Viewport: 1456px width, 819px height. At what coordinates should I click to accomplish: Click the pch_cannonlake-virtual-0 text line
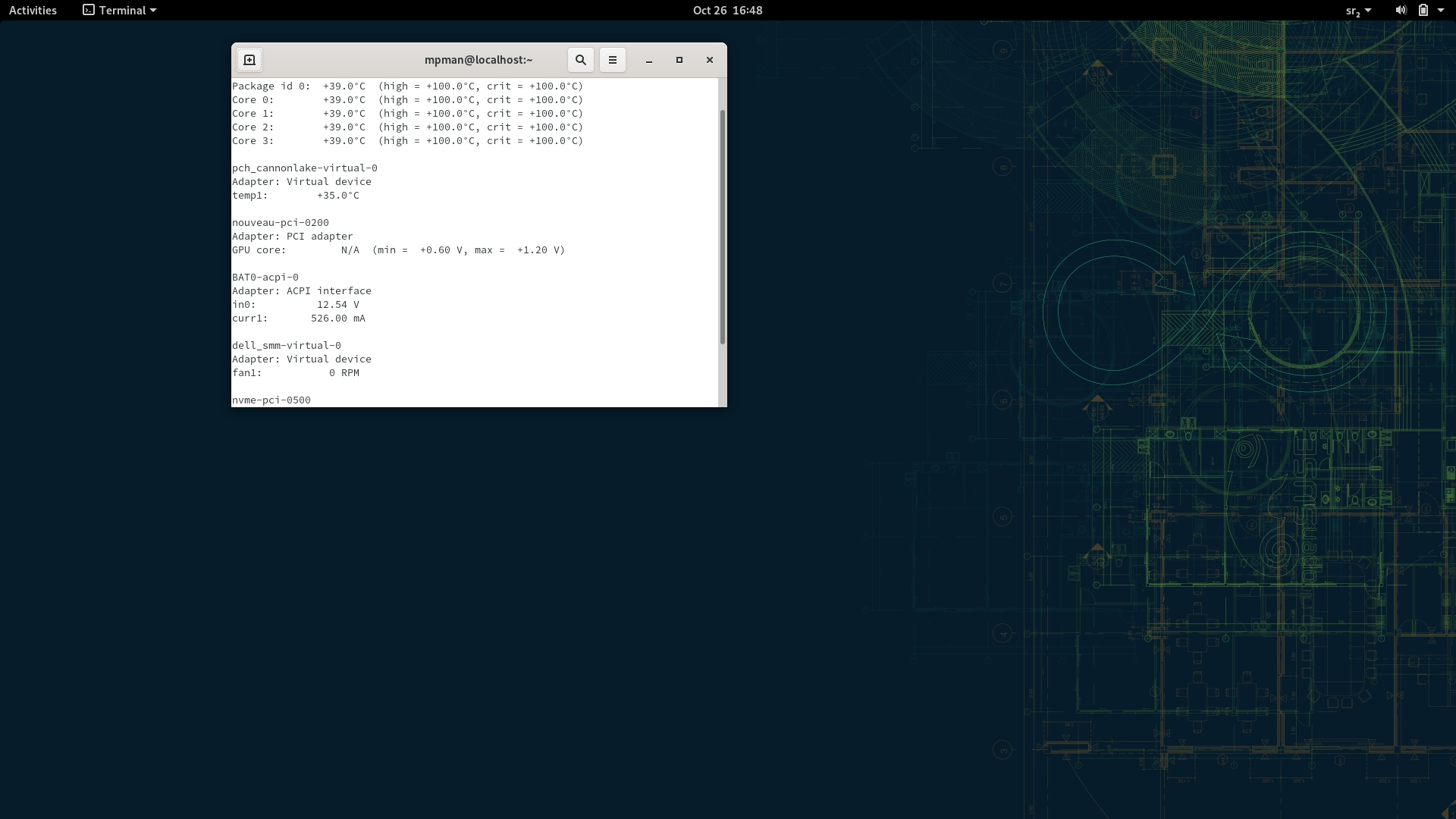305,168
